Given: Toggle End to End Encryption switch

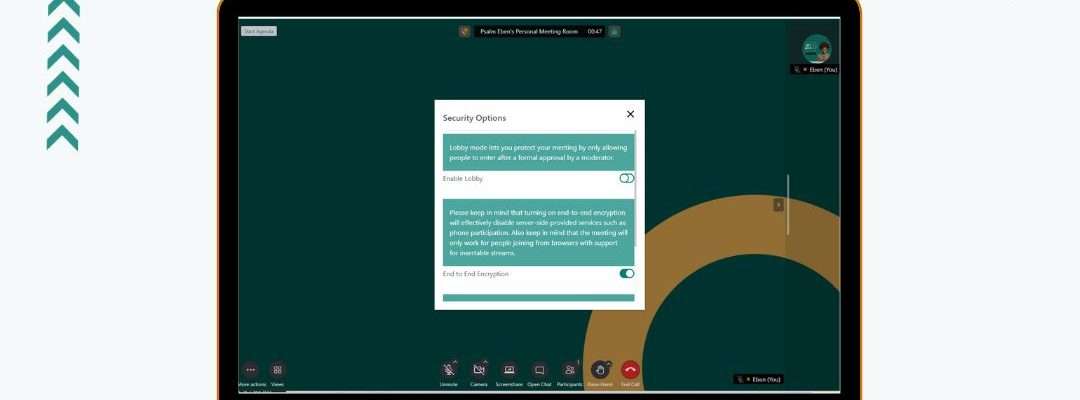Looking at the screenshot, I should 627,273.
